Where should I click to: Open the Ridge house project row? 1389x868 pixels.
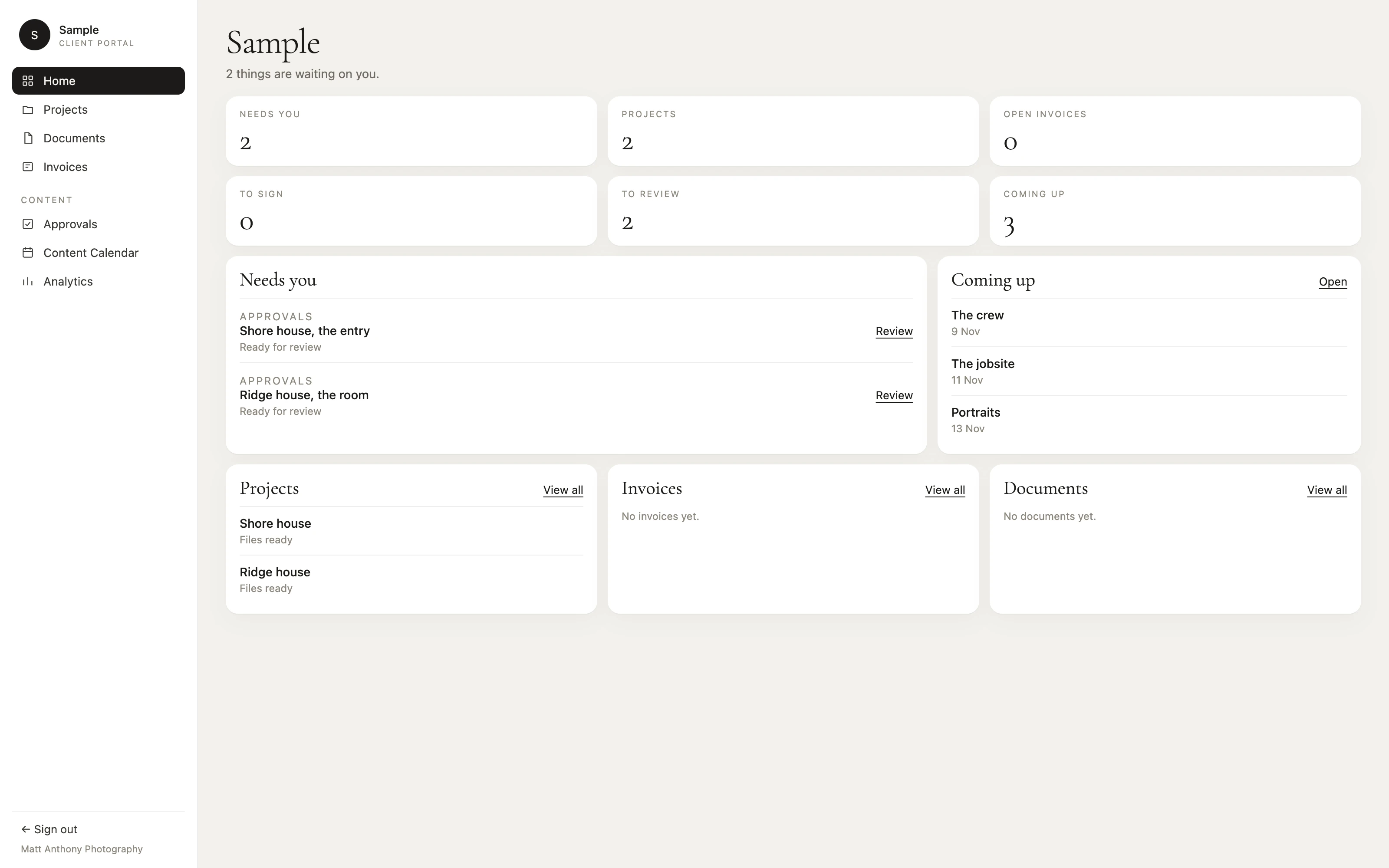click(411, 580)
